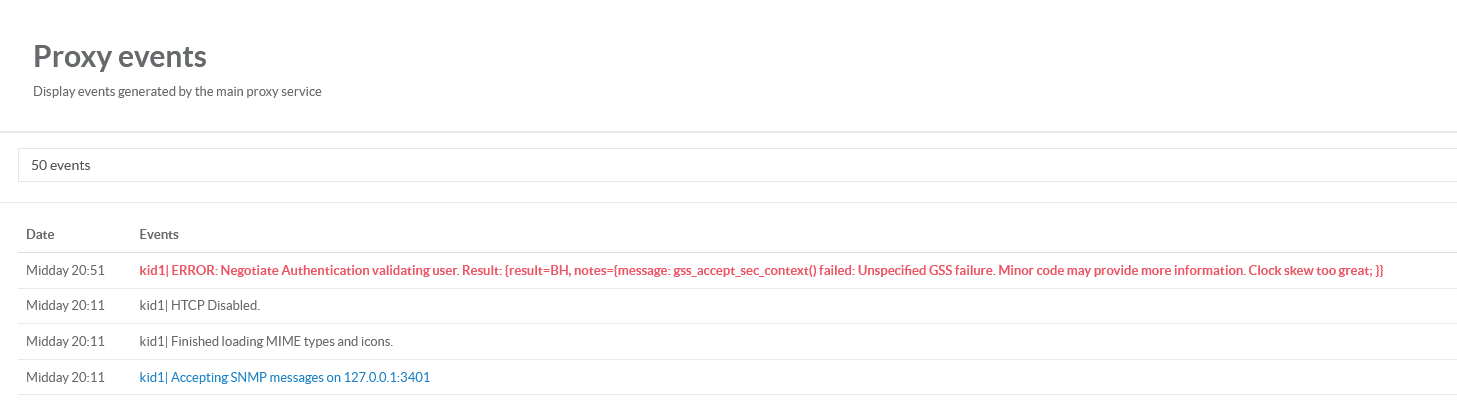The width and height of the screenshot is (1457, 401).
Task: Click the "kid1|" prefix of HTCP row
Action: tap(153, 305)
